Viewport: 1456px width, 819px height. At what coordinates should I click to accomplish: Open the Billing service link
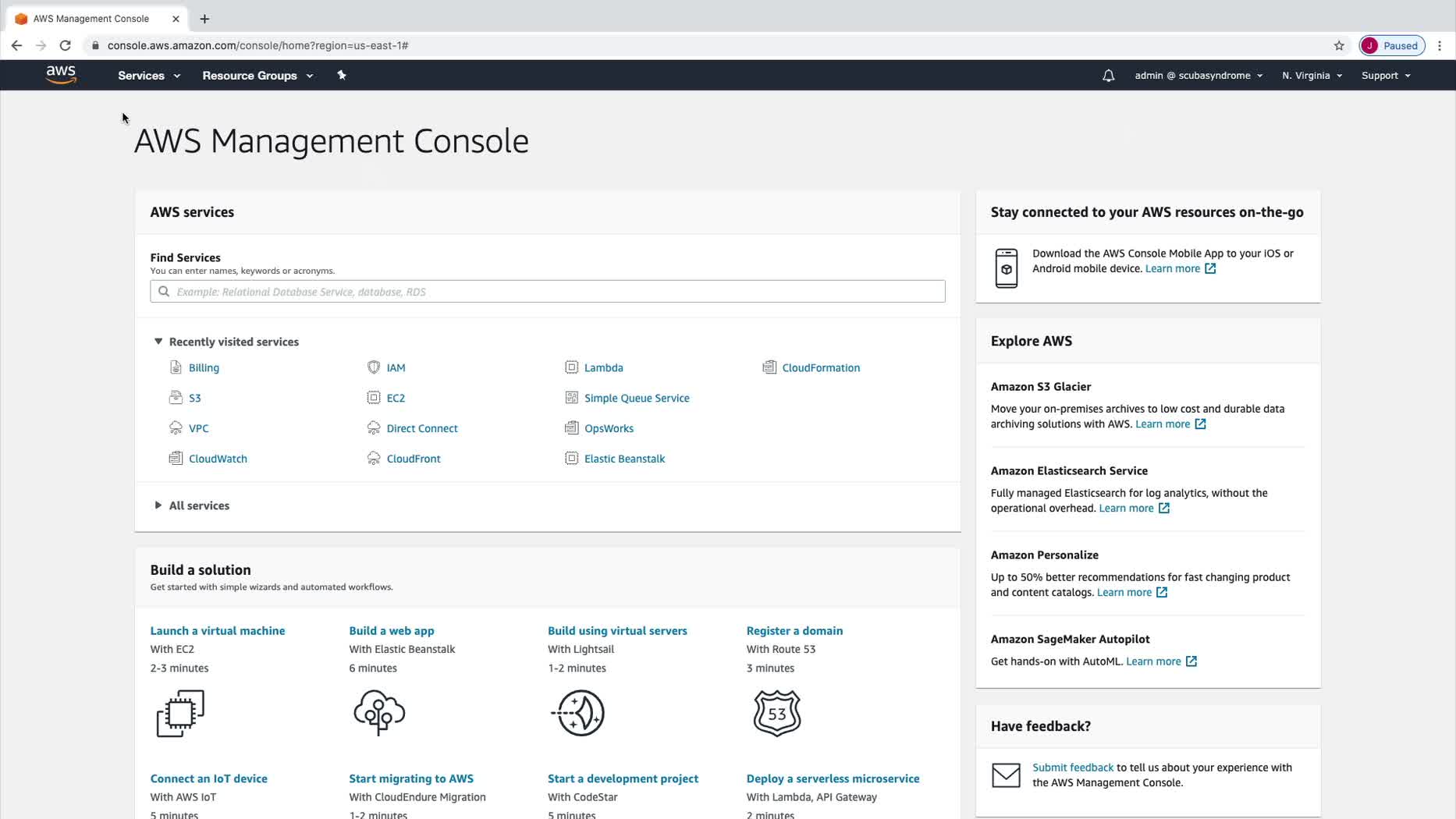(204, 367)
